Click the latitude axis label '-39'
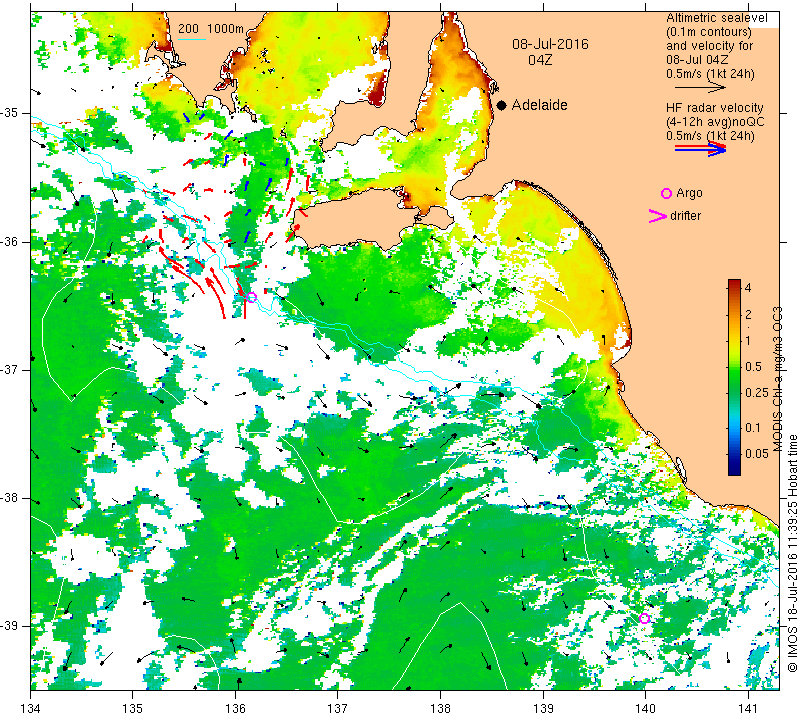Image resolution: width=800 pixels, height=720 pixels. click(x=9, y=626)
